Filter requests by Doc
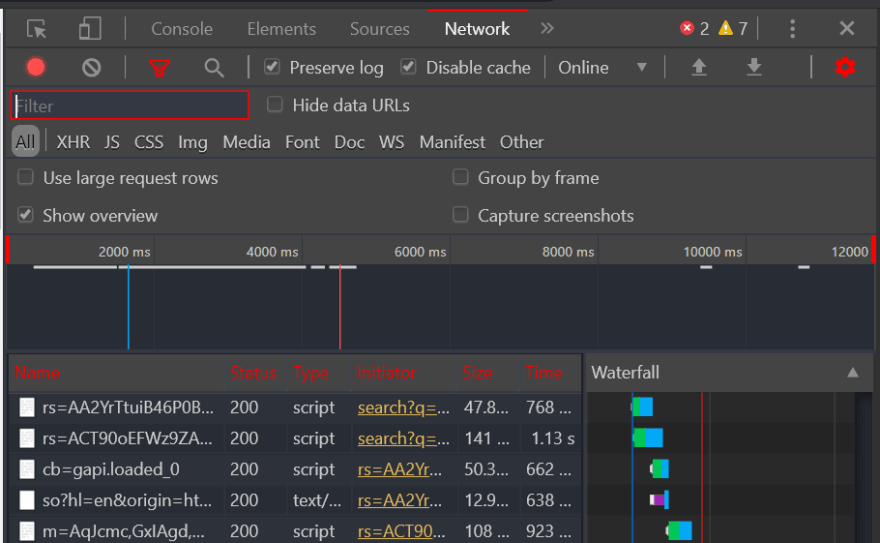The image size is (880, 543). pos(349,142)
